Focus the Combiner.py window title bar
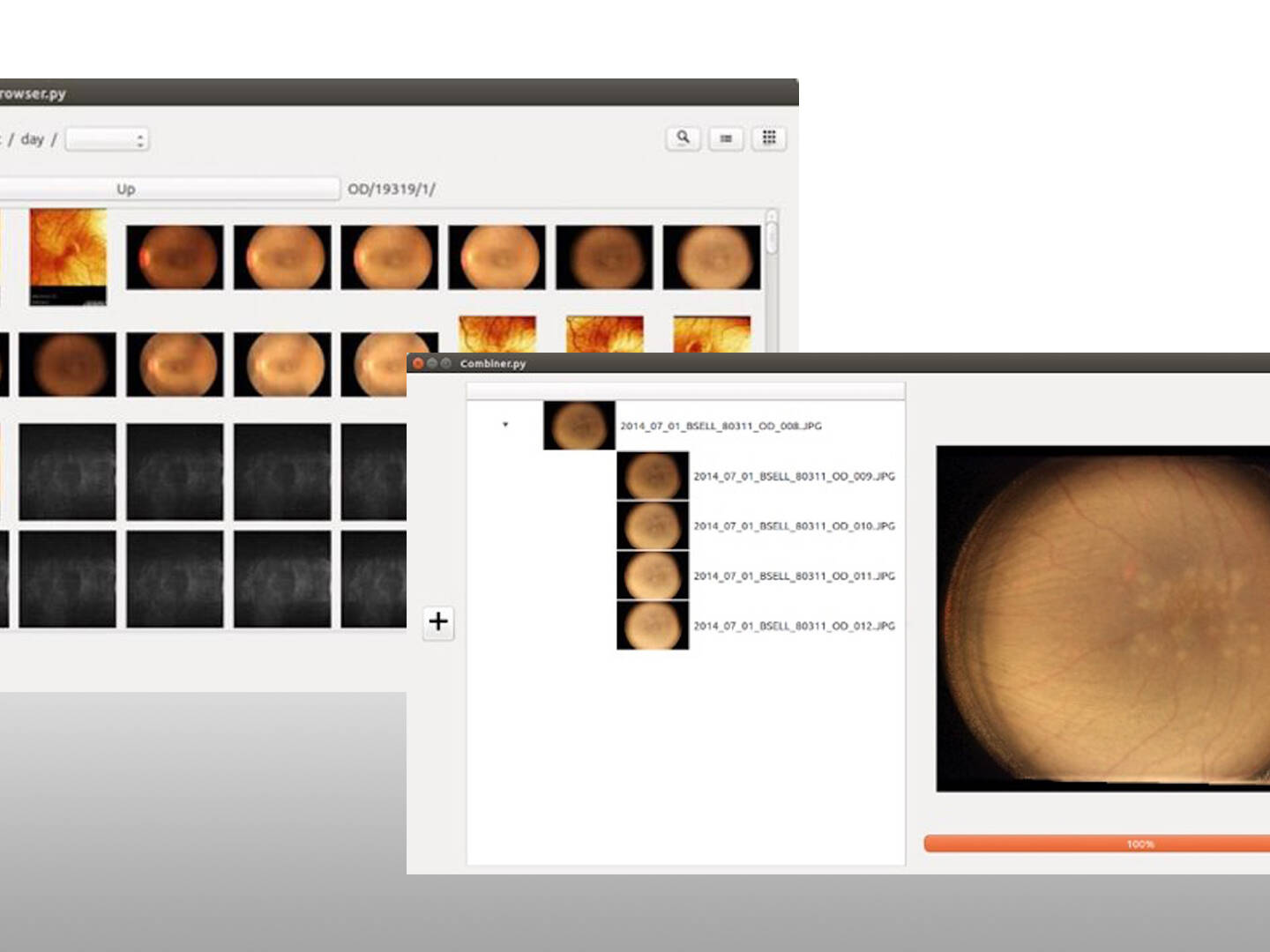The width and height of the screenshot is (1270, 952). point(494,363)
